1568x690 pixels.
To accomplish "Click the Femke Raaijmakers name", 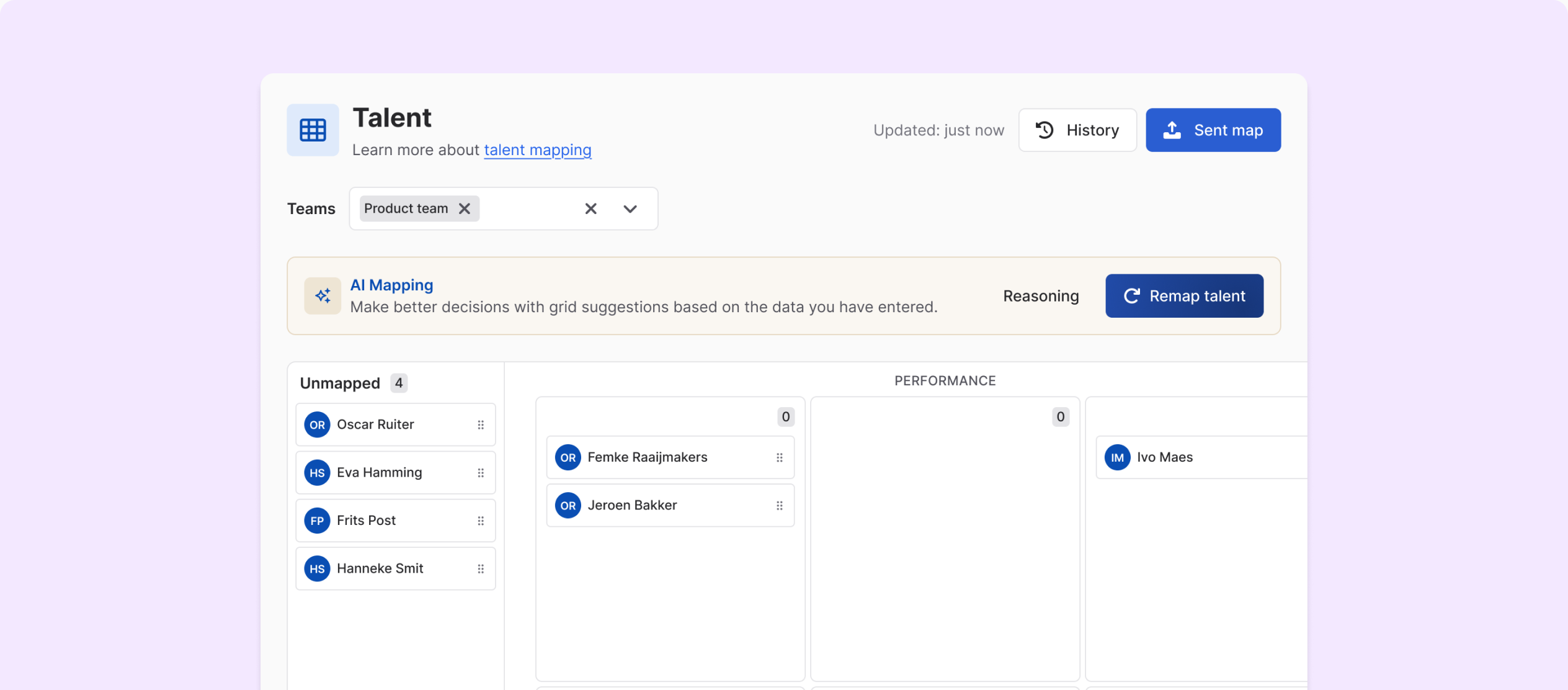I will pos(648,457).
